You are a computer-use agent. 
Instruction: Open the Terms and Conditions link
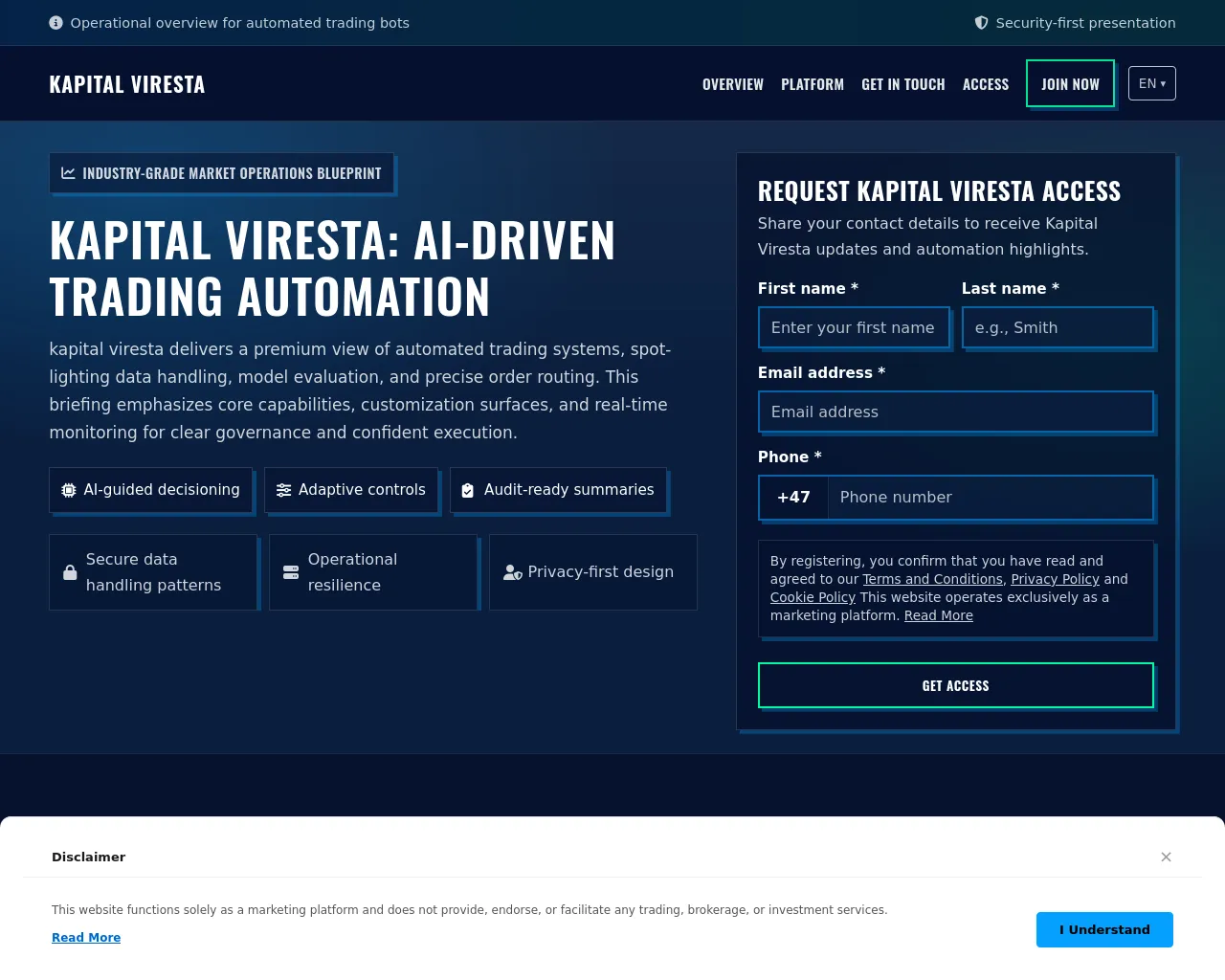[933, 579]
